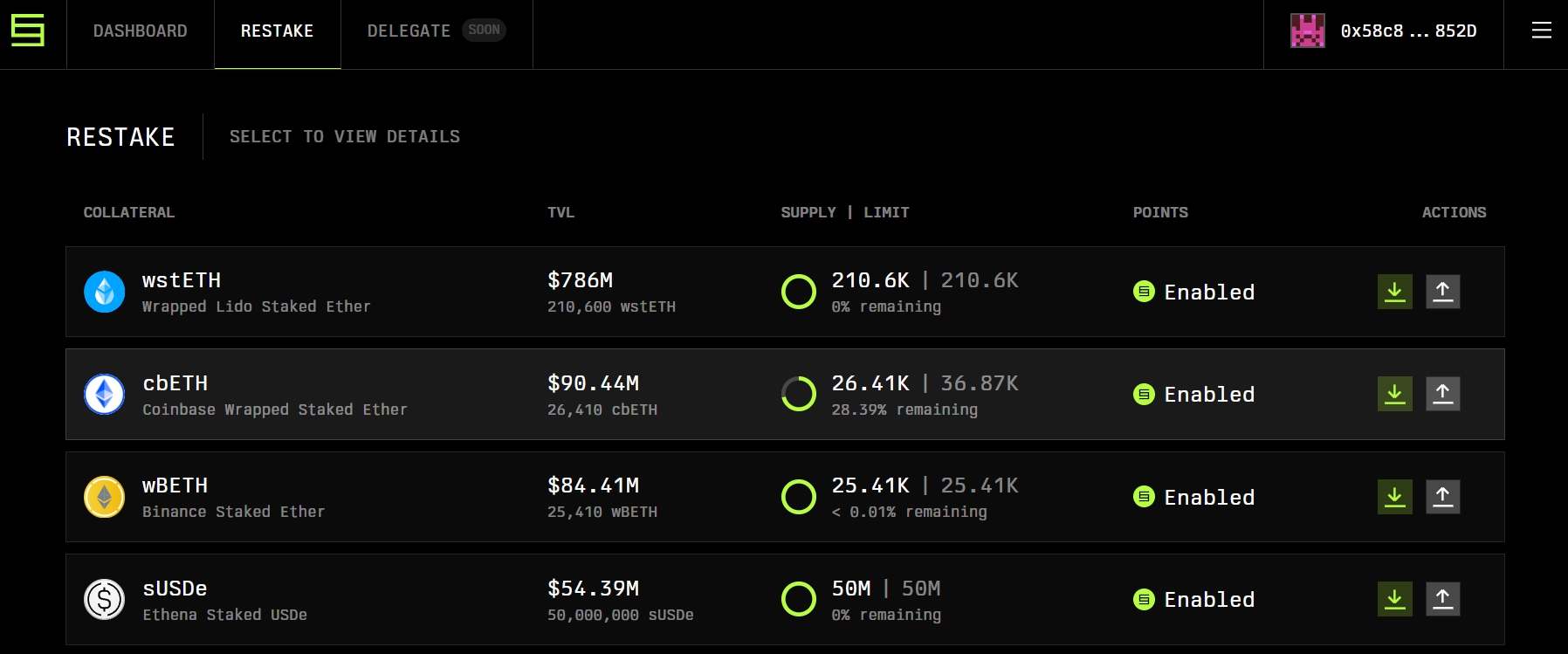Click the TVL column header

[x=560, y=212]
